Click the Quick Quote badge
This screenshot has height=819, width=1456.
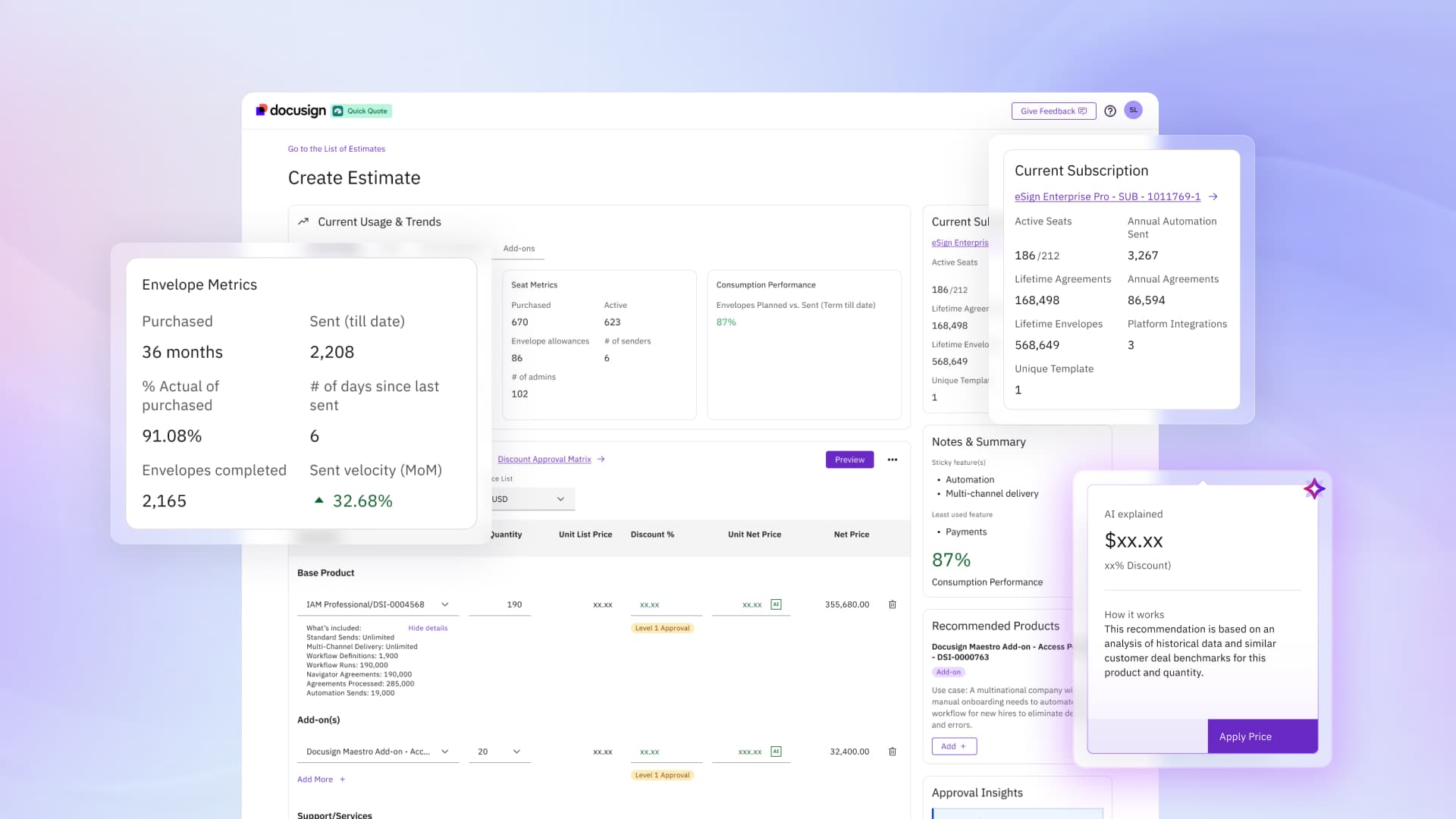coord(362,111)
